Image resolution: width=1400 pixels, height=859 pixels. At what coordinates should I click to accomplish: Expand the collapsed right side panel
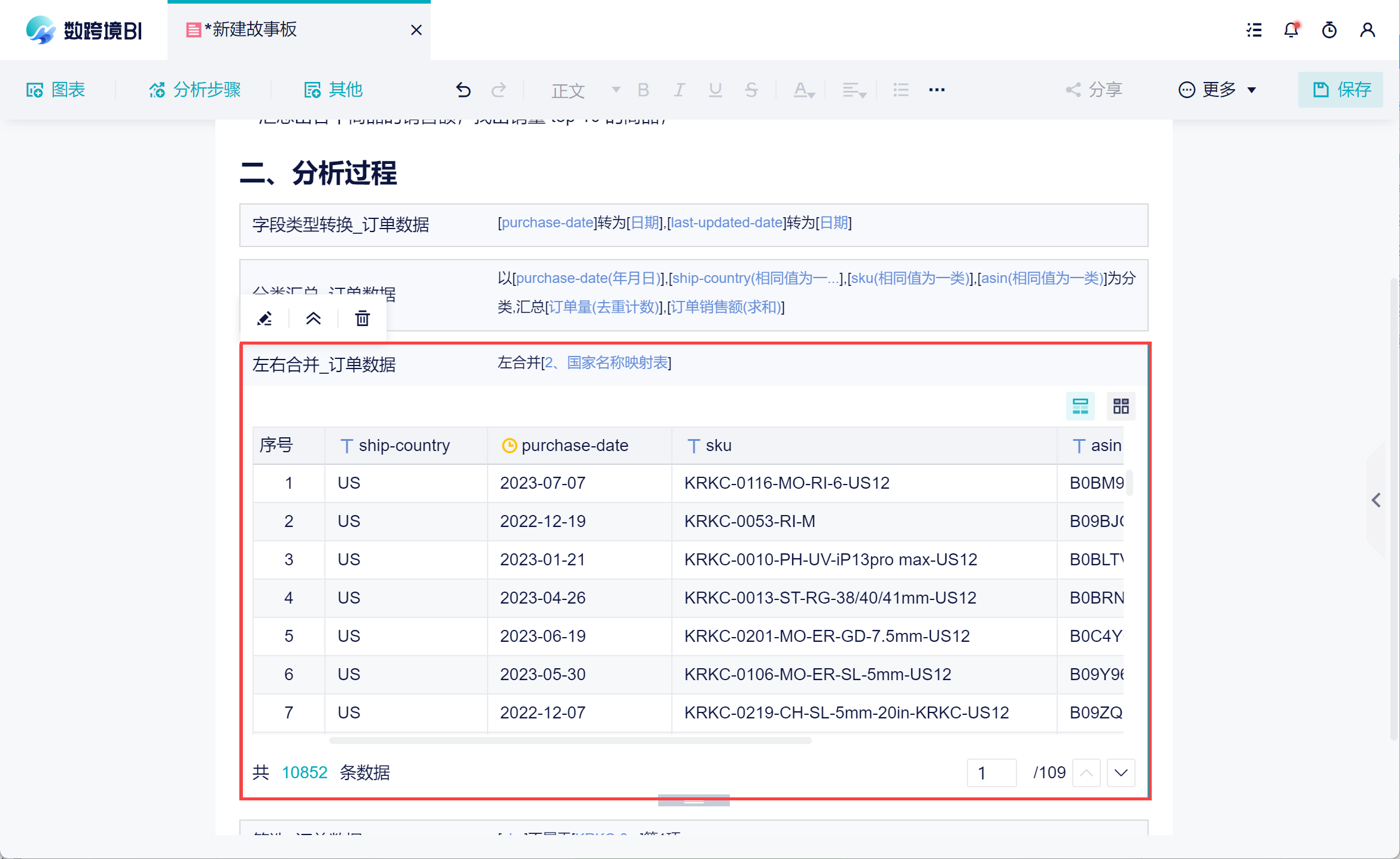tap(1376, 500)
